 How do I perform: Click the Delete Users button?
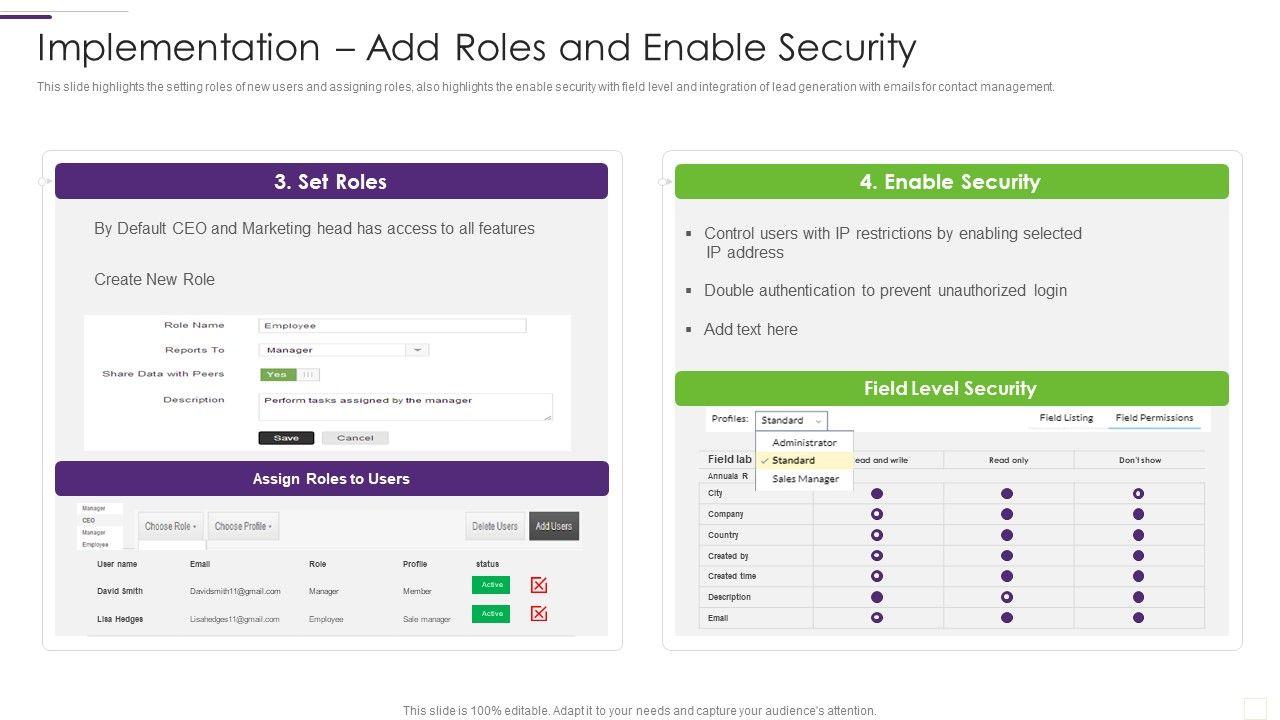495,526
